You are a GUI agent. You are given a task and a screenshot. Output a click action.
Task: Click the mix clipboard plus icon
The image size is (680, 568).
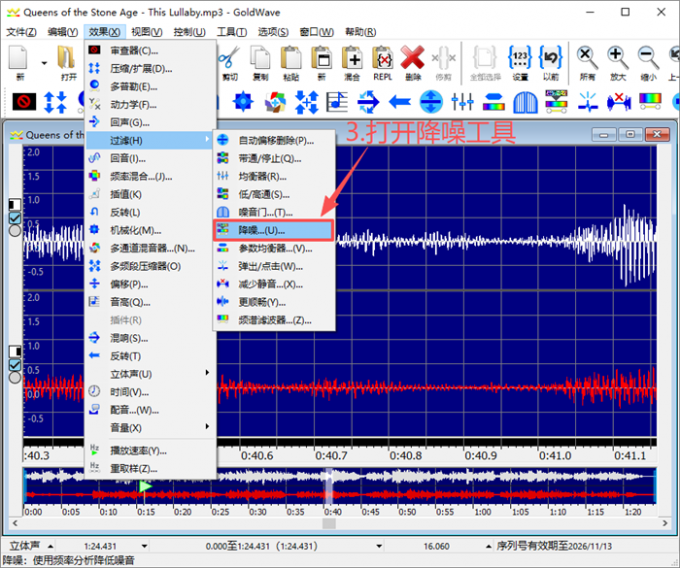coord(352,58)
